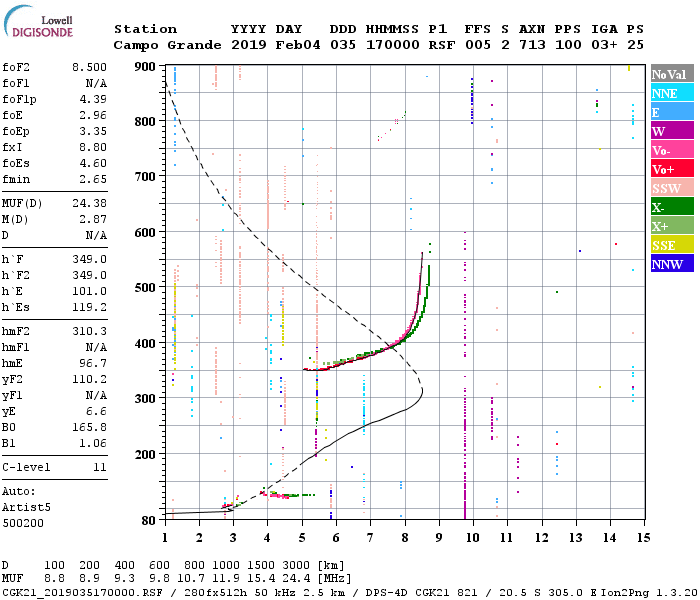Click the yF2 value 110.2
Screen dimensions: 700x600
coord(89,379)
